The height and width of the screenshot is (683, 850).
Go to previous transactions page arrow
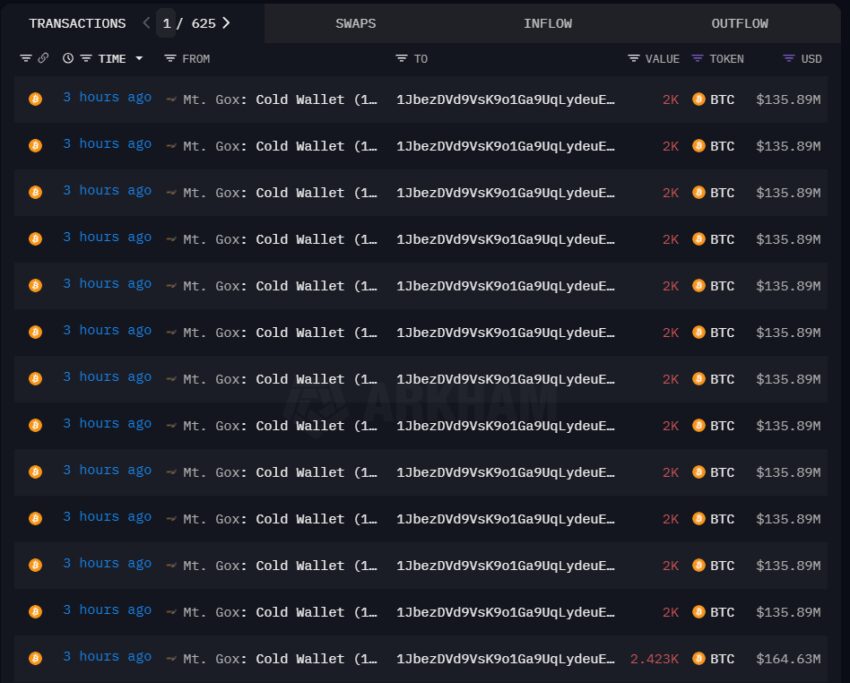pyautogui.click(x=146, y=22)
